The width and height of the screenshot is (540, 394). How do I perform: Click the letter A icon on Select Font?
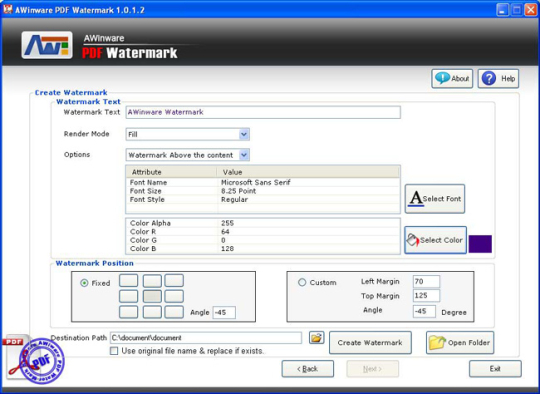point(416,198)
